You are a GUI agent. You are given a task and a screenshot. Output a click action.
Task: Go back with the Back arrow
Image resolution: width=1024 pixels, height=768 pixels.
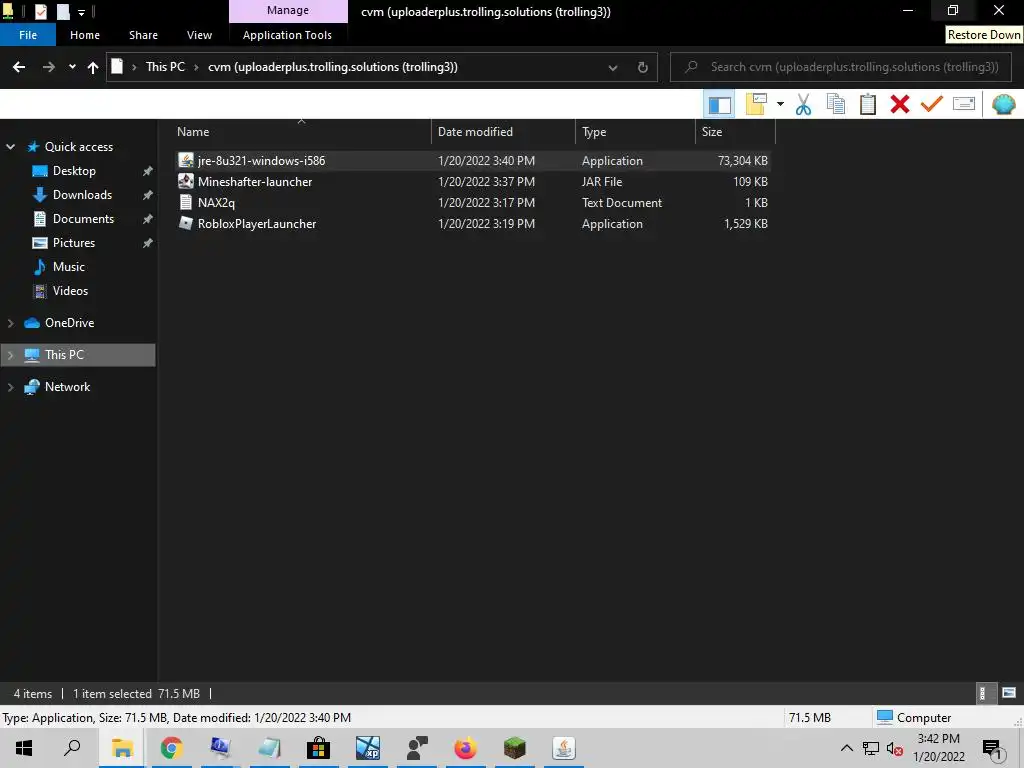pos(19,67)
